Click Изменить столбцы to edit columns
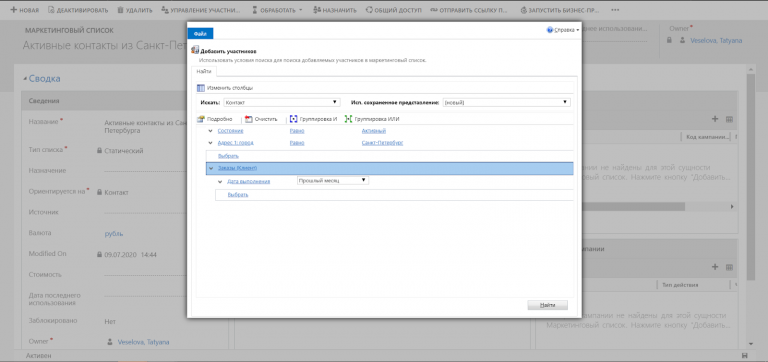This screenshot has height=362, width=768. [225, 88]
